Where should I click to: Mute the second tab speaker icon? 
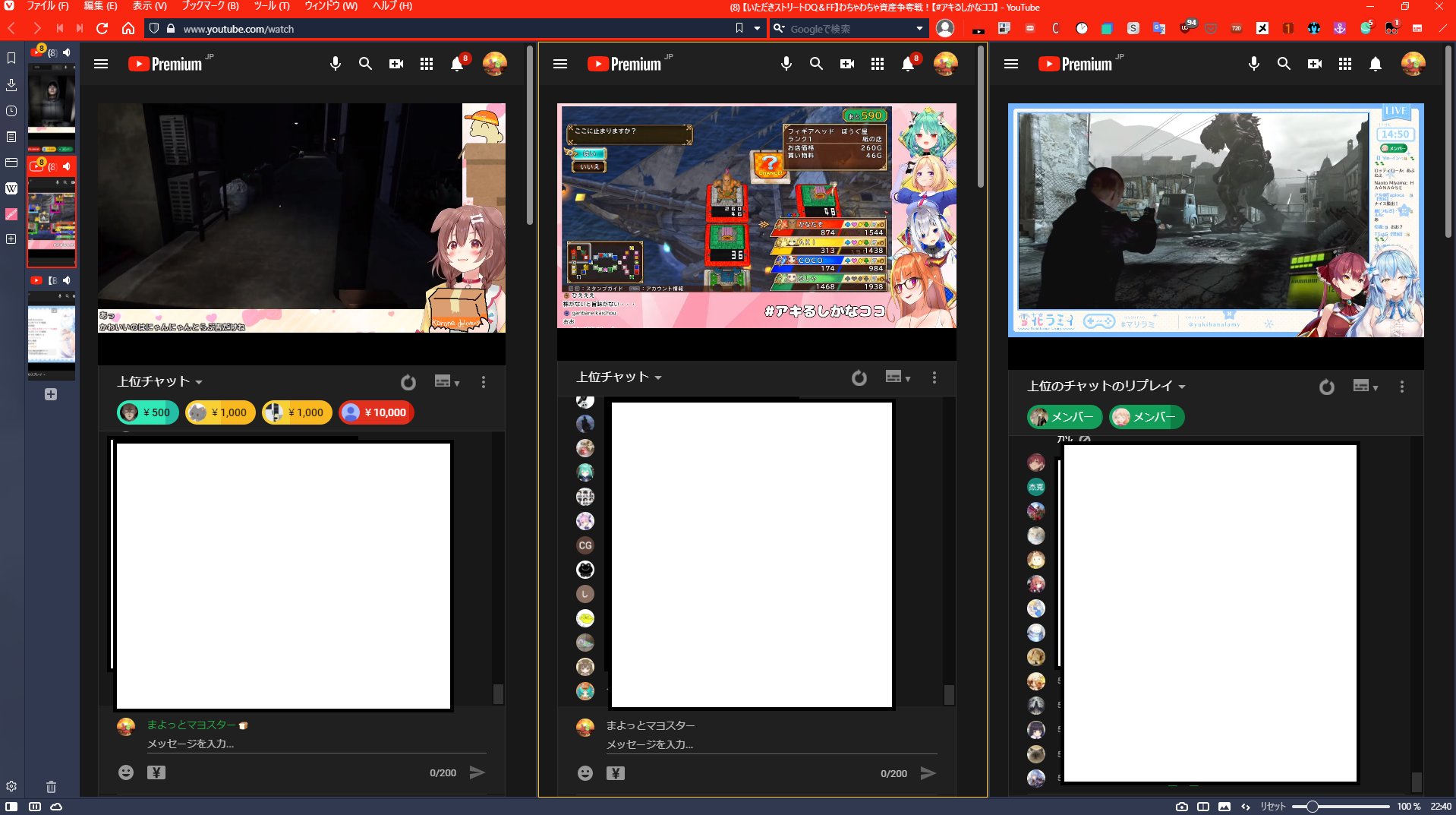pos(67,166)
